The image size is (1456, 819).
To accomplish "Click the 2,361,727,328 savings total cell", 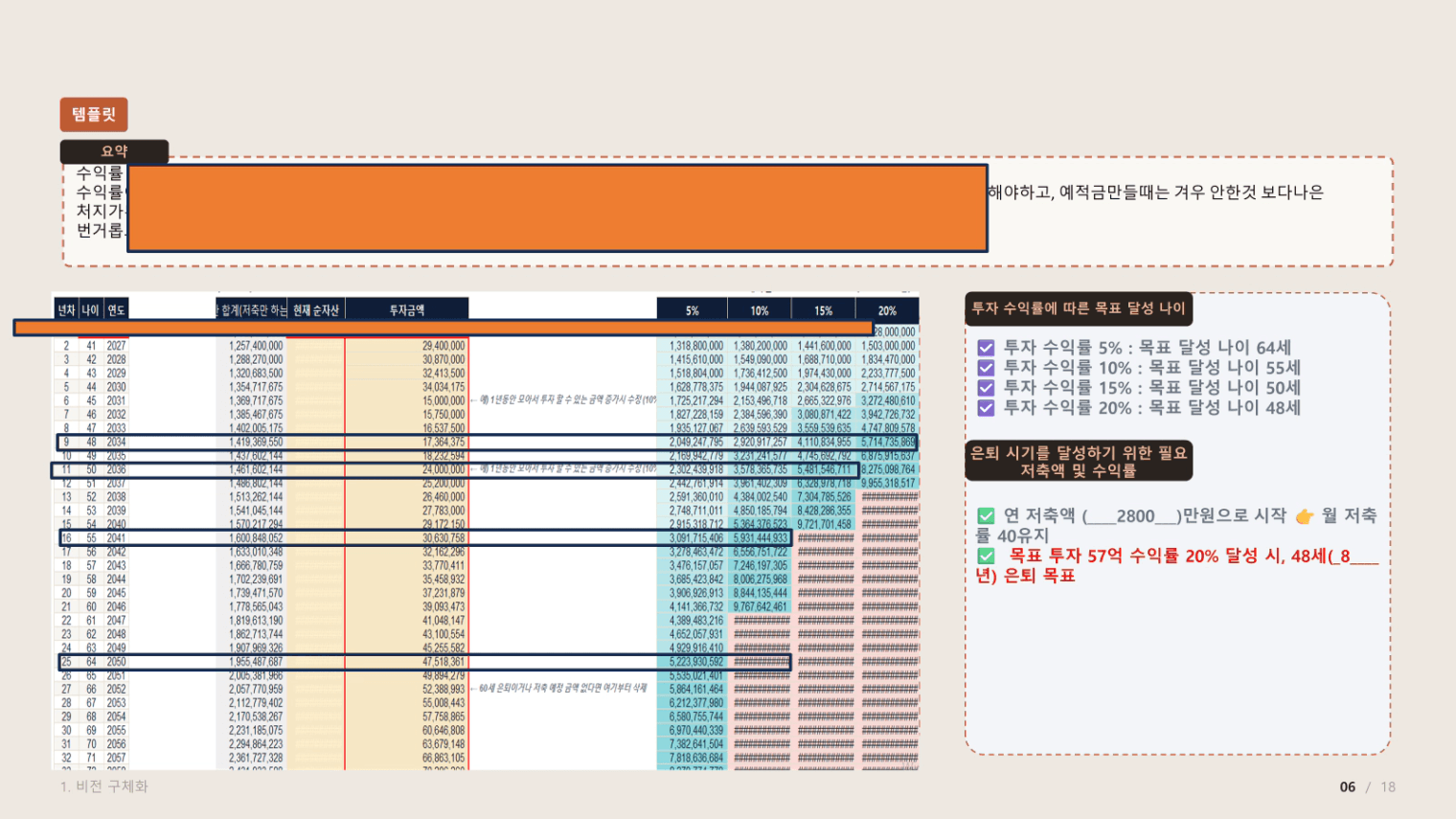I will pos(256,758).
